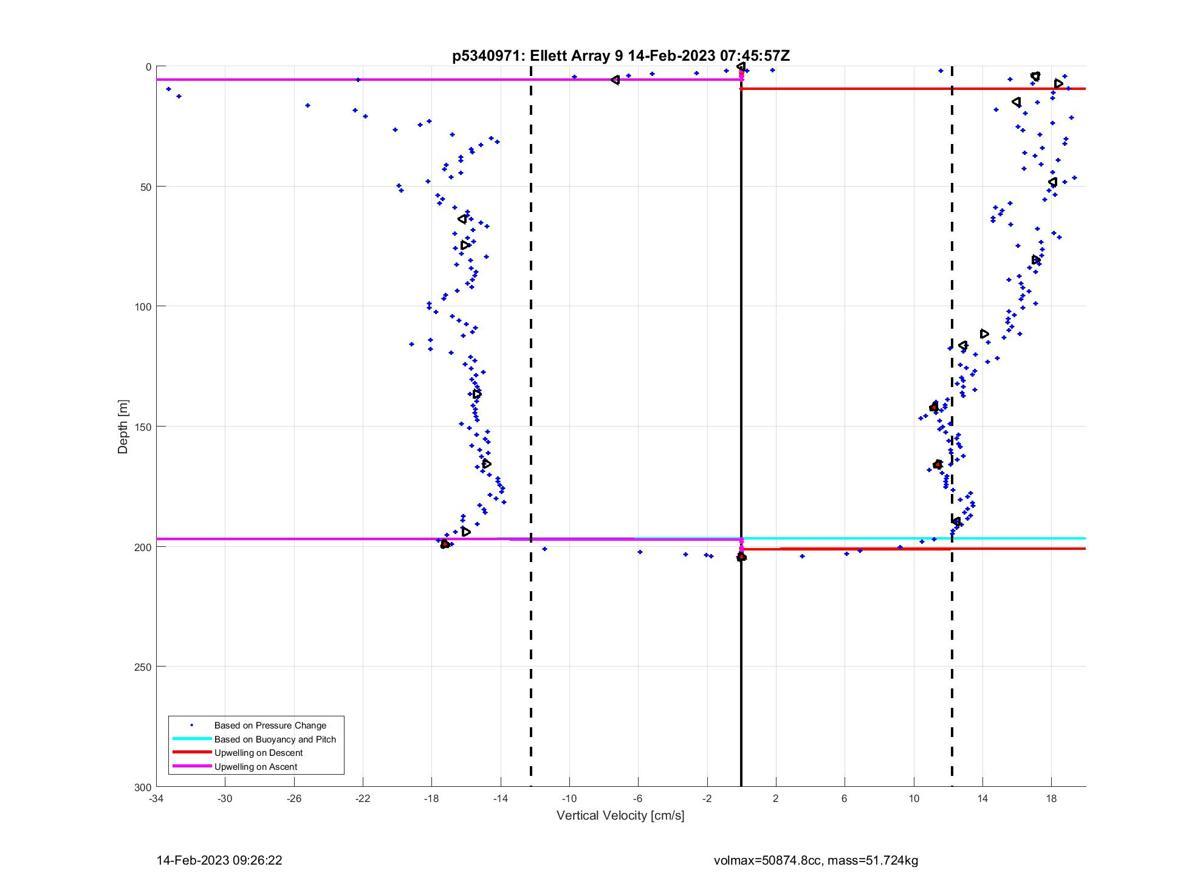Click the x-axis tick label -34
Screen dimensions: 1200x885
[x=156, y=798]
